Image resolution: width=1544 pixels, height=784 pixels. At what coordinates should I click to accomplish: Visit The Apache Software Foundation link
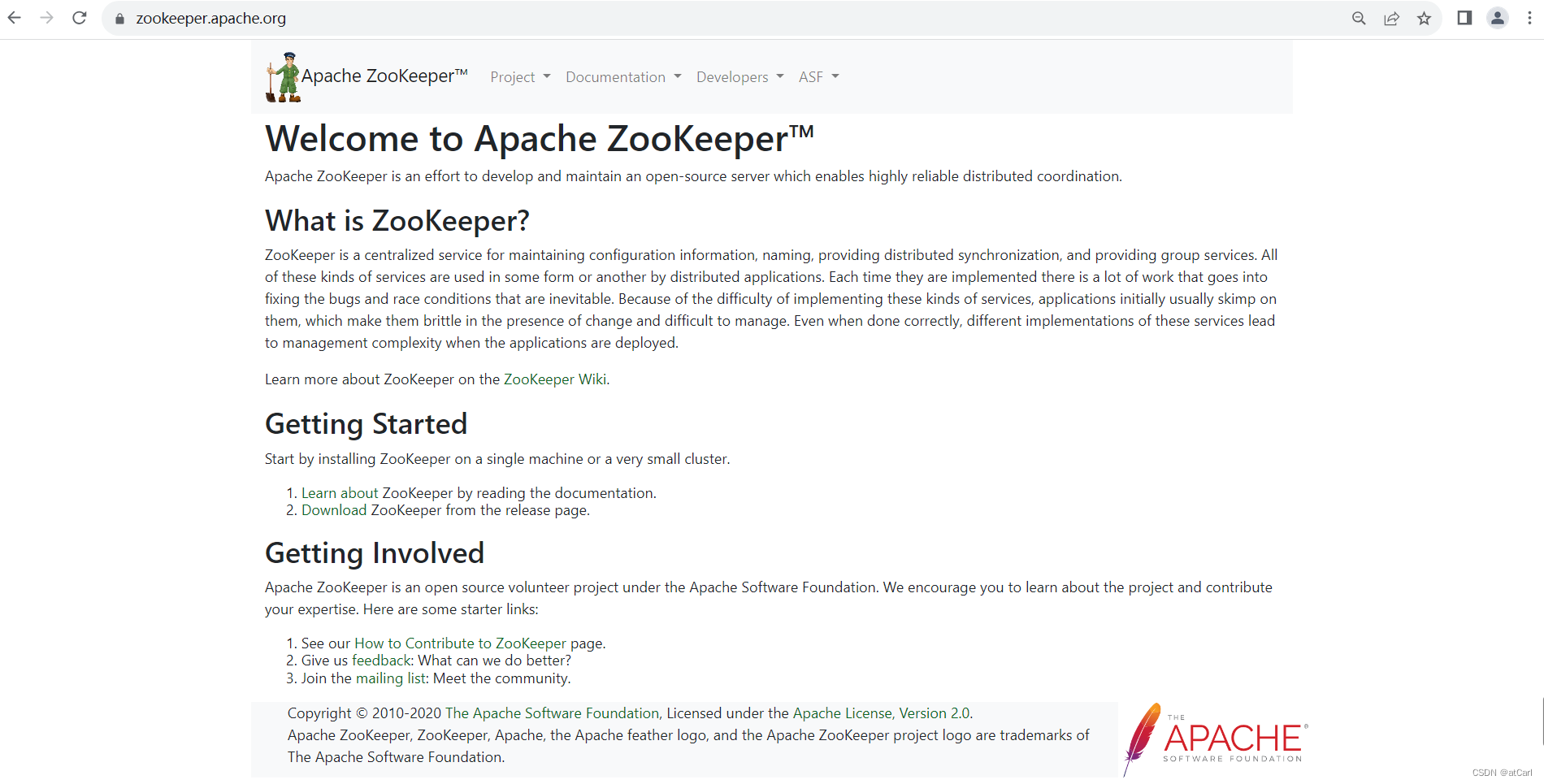(553, 713)
